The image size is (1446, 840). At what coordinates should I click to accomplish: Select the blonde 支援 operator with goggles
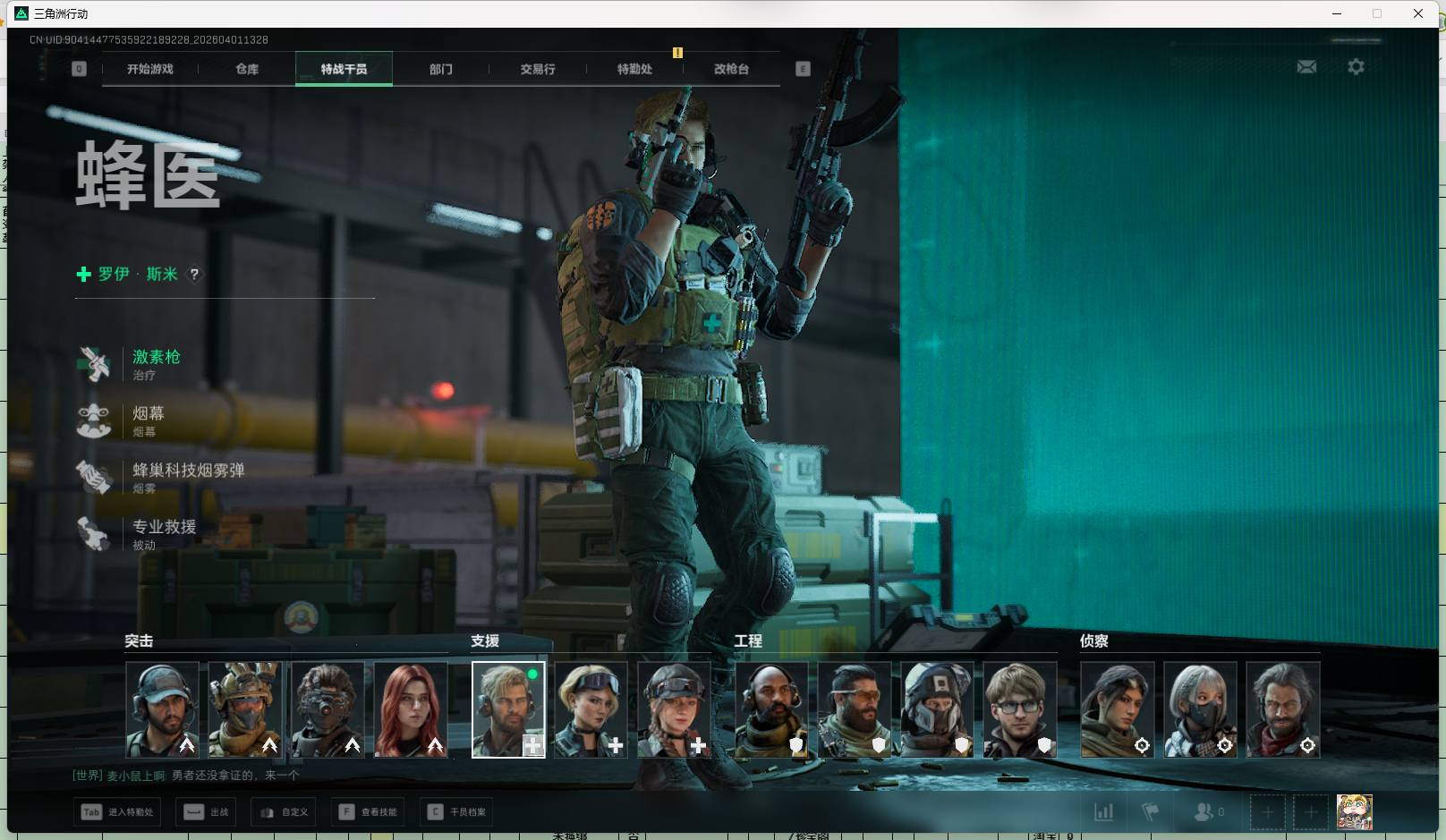coord(591,709)
